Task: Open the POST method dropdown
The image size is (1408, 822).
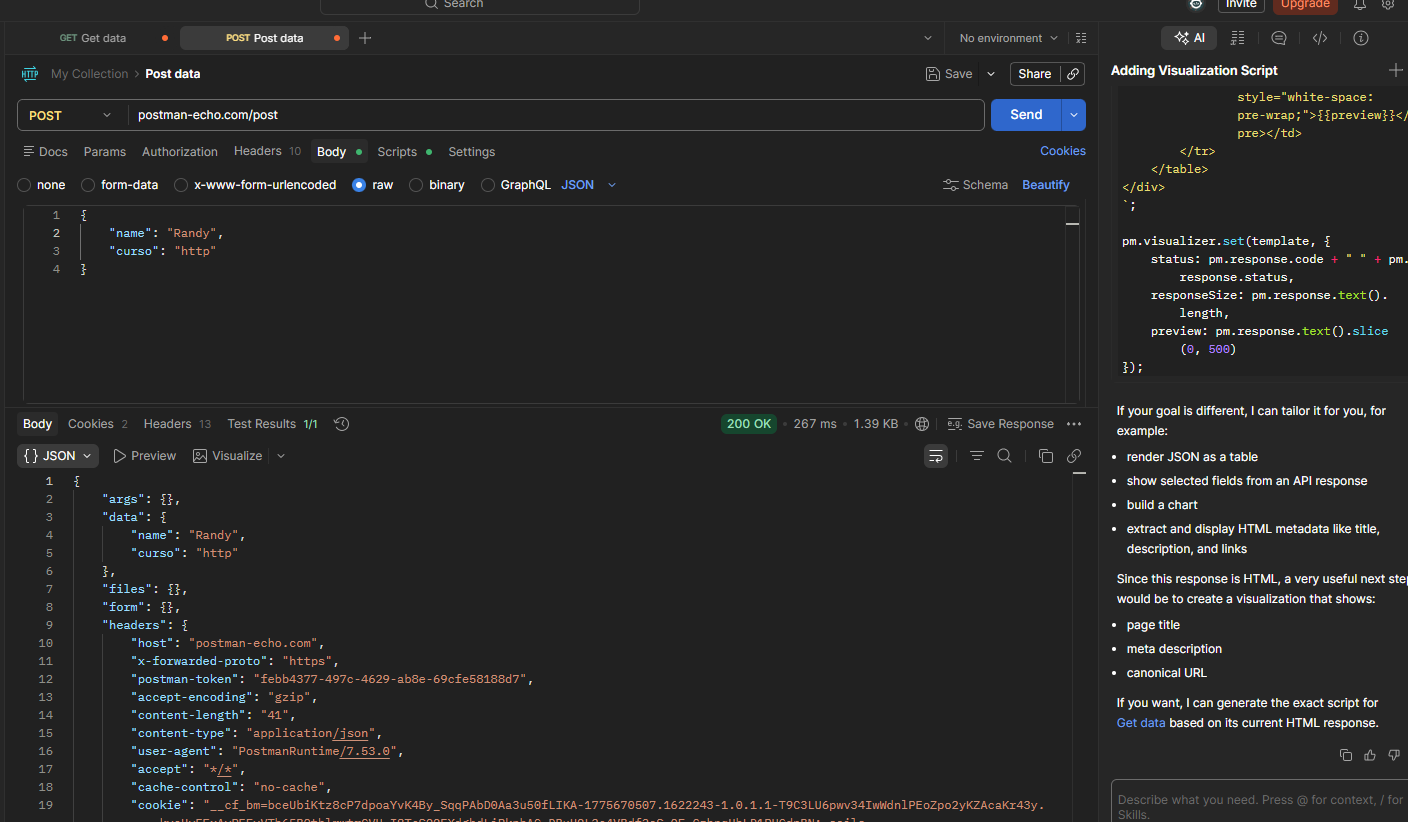Action: (71, 115)
